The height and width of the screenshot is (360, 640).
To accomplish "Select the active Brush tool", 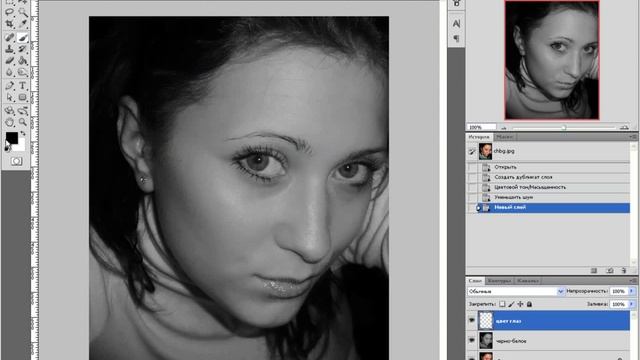I will [22, 38].
